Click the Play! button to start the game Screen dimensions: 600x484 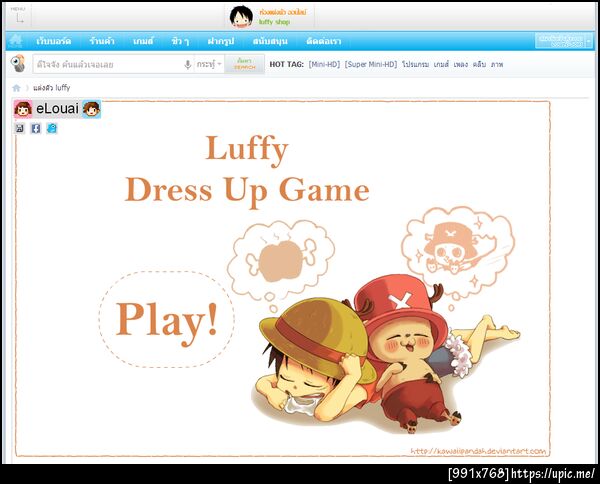[x=167, y=320]
